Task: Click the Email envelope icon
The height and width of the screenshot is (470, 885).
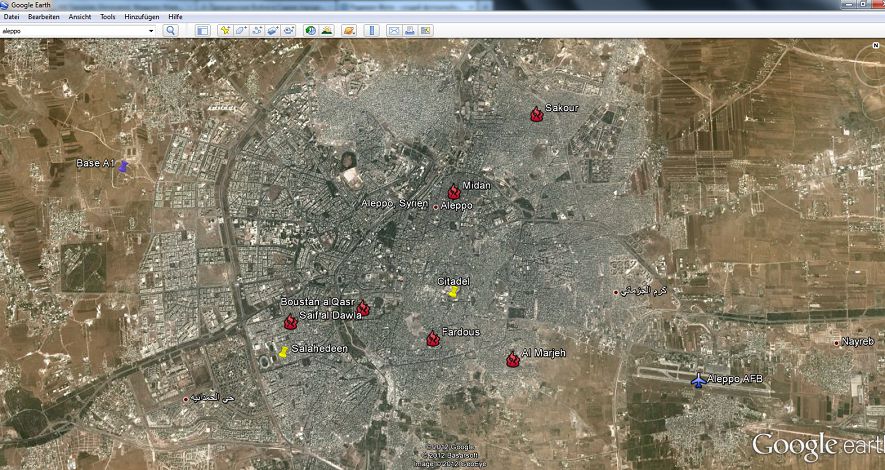Action: coord(394,30)
